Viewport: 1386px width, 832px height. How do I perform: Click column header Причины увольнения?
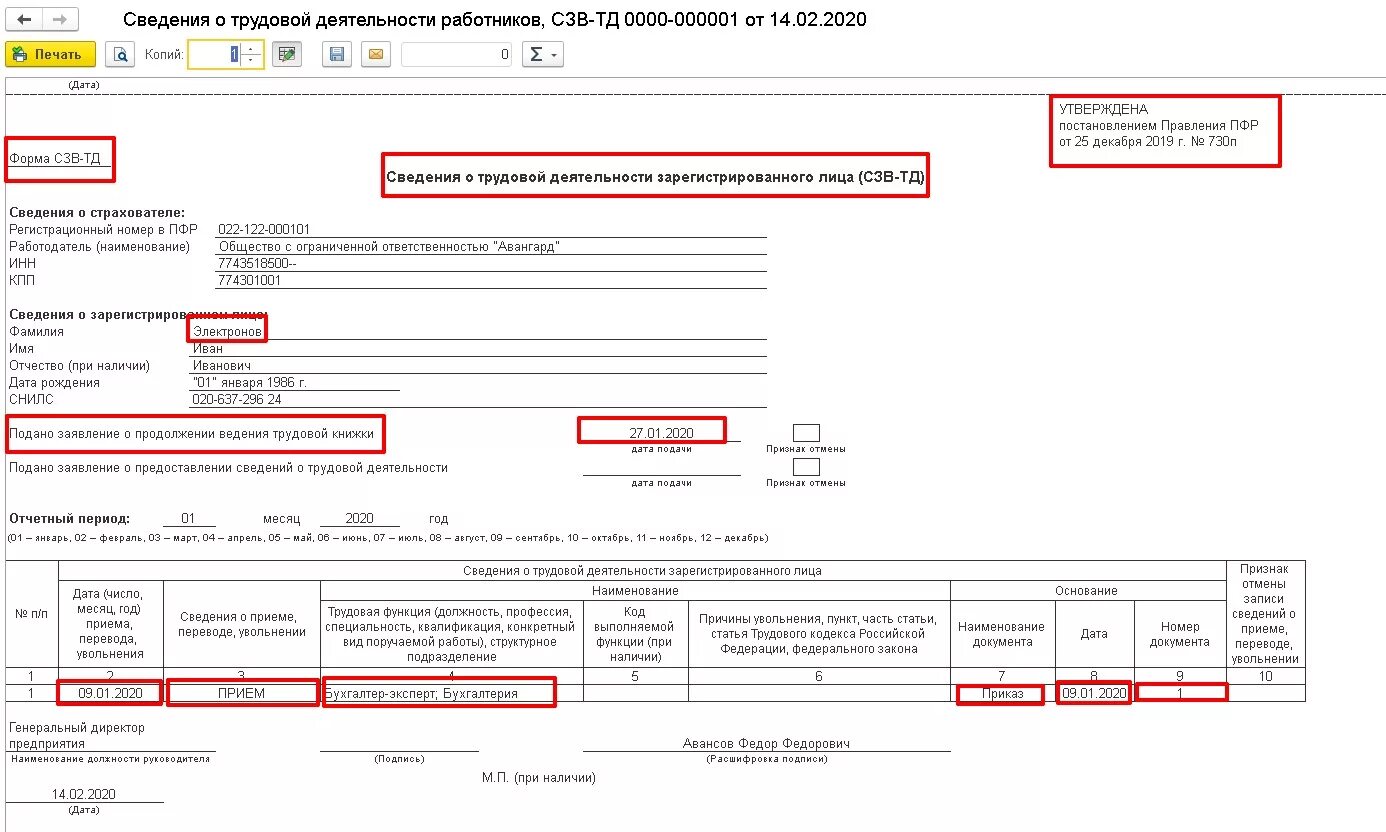(x=819, y=634)
